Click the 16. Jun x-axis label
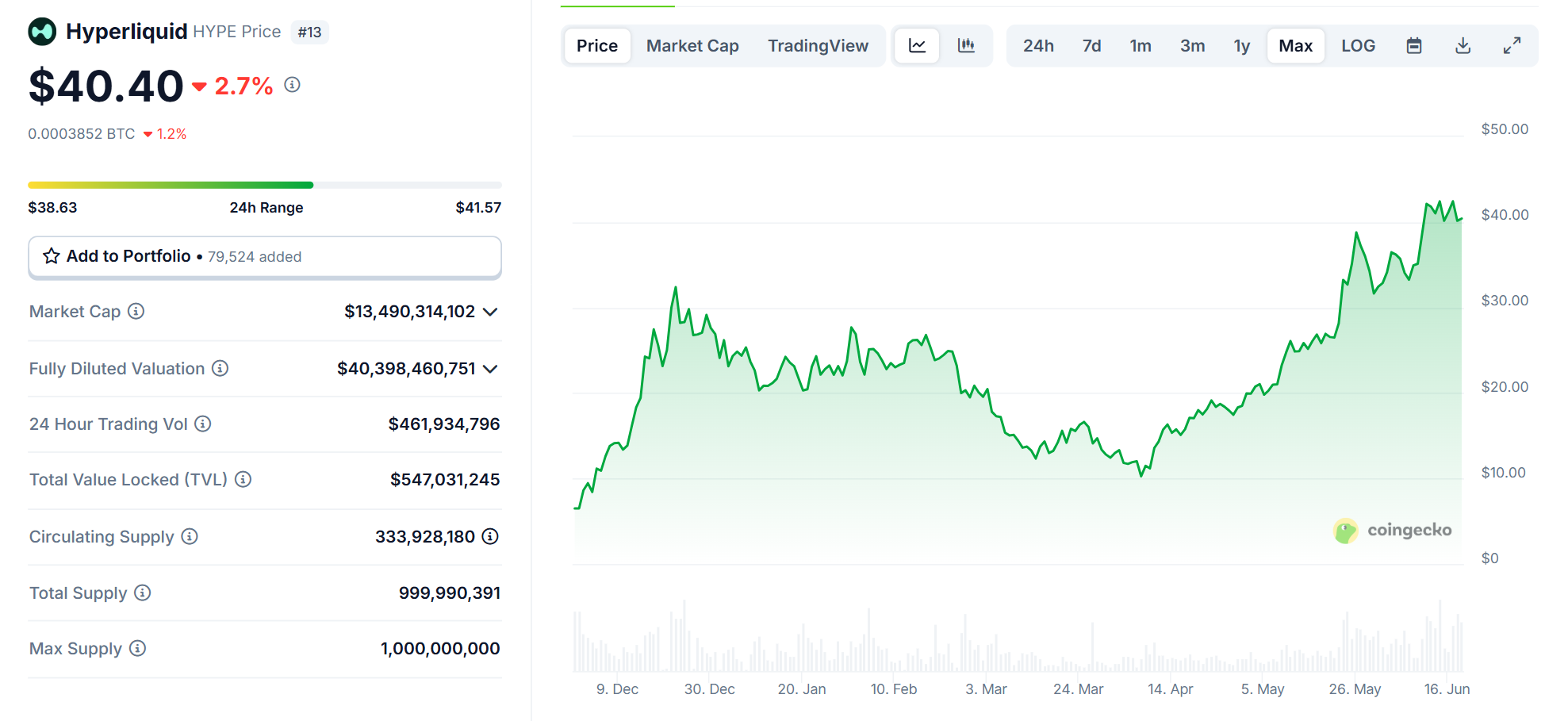 [x=1447, y=689]
